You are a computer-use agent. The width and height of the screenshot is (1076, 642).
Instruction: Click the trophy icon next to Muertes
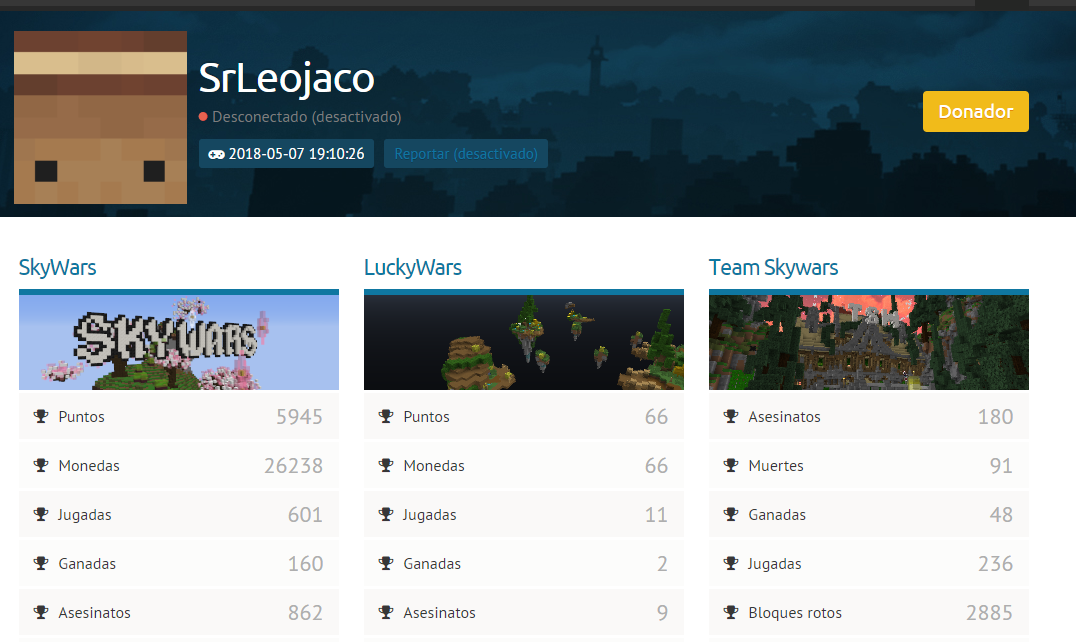point(731,465)
